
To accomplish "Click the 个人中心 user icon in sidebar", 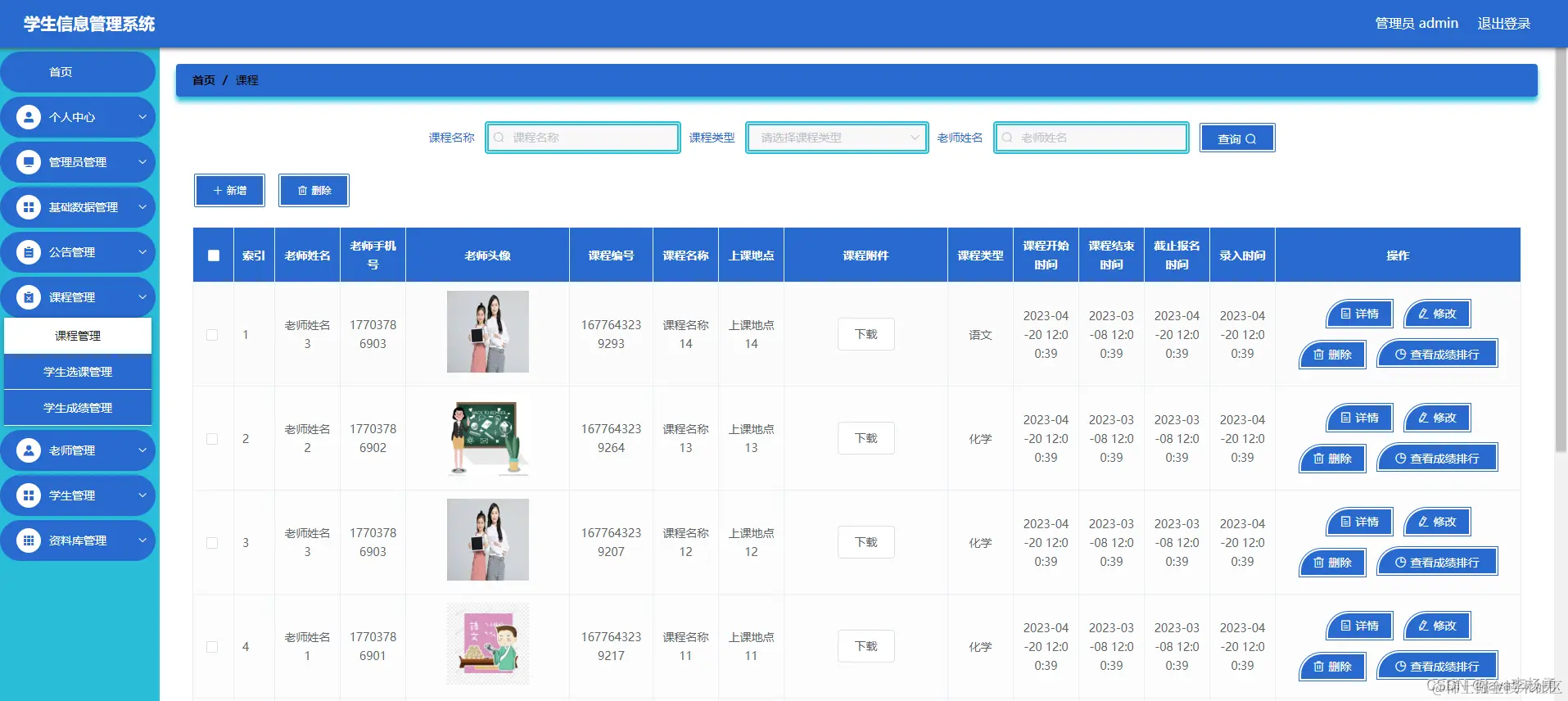I will point(29,117).
